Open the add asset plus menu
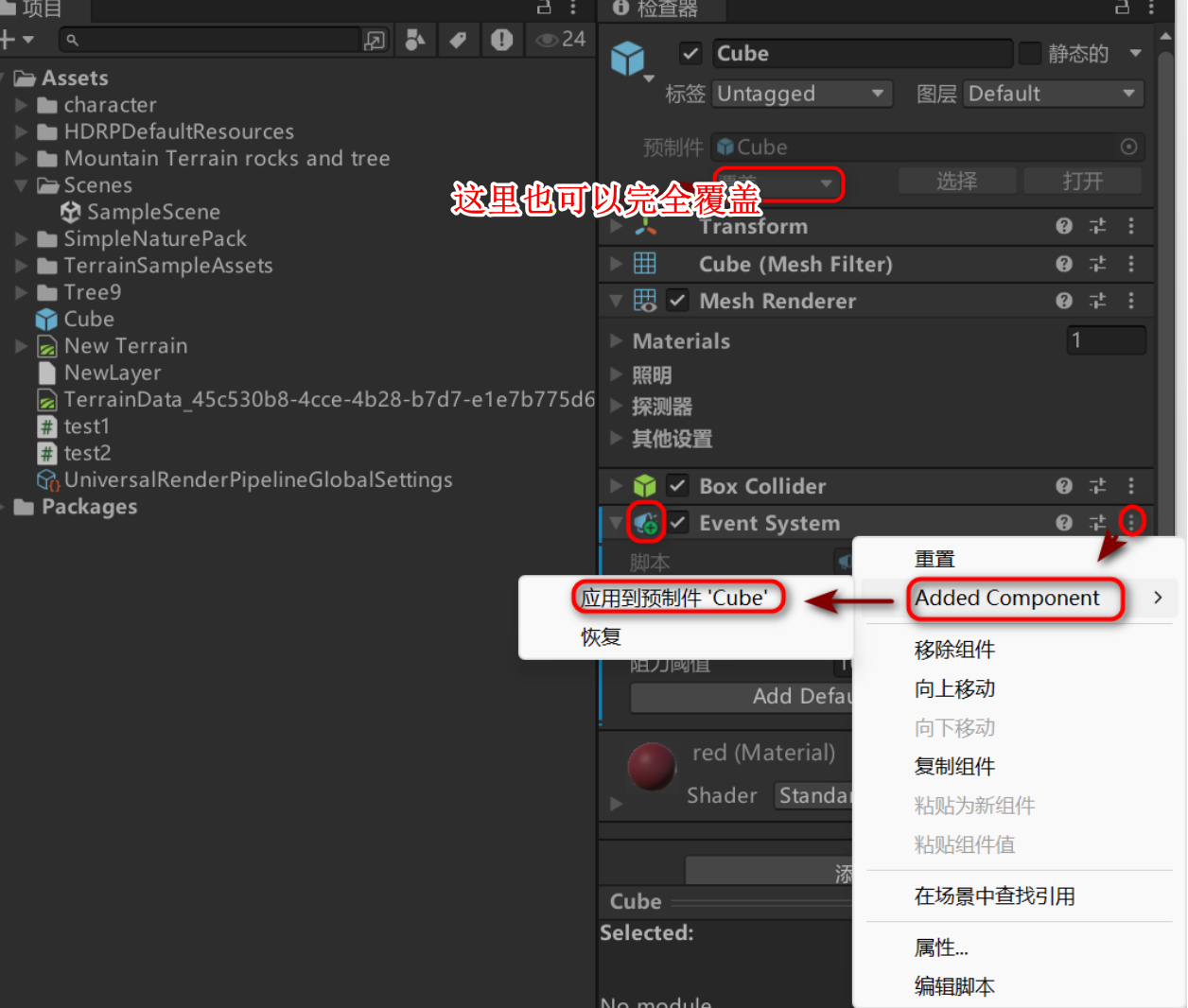Image resolution: width=1188 pixels, height=1008 pixels. coord(16,40)
